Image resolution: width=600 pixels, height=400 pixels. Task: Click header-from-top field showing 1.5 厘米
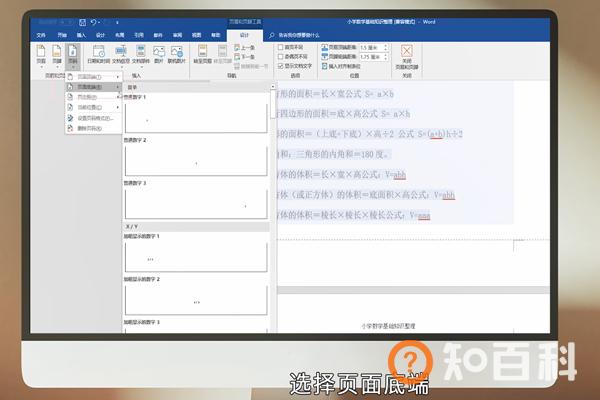click(370, 47)
